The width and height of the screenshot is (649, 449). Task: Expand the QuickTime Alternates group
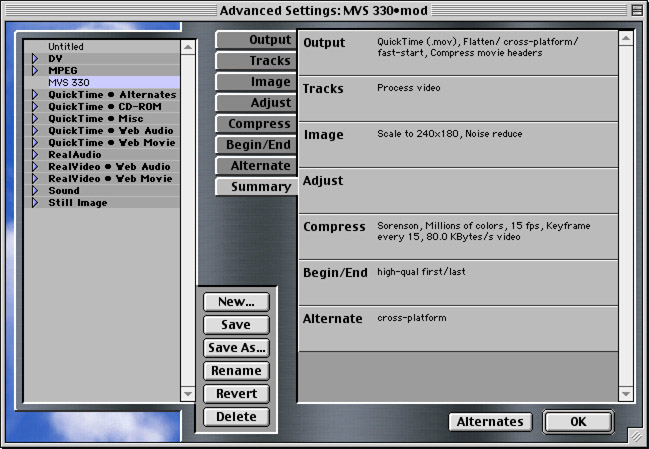(34, 95)
